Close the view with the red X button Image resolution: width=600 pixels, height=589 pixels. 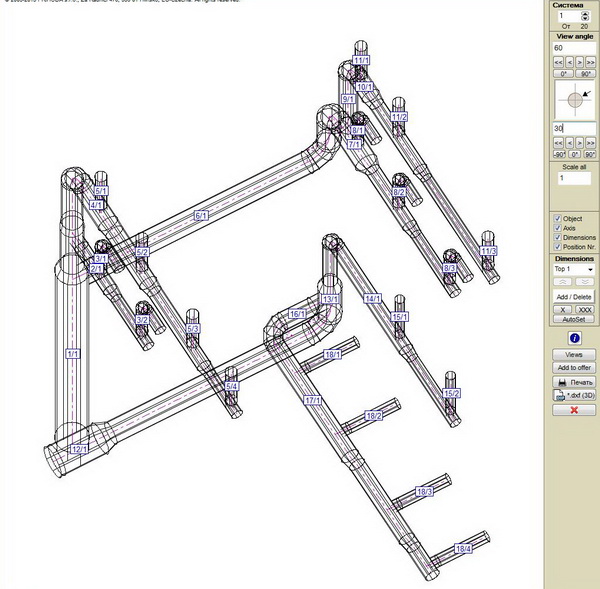tap(574, 410)
